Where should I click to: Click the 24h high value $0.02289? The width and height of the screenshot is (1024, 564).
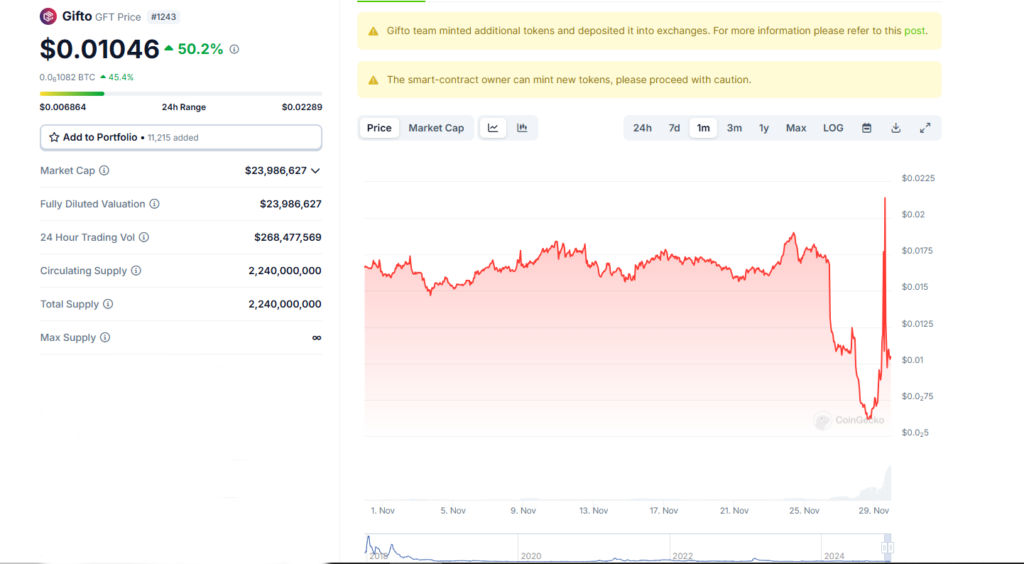(x=302, y=107)
